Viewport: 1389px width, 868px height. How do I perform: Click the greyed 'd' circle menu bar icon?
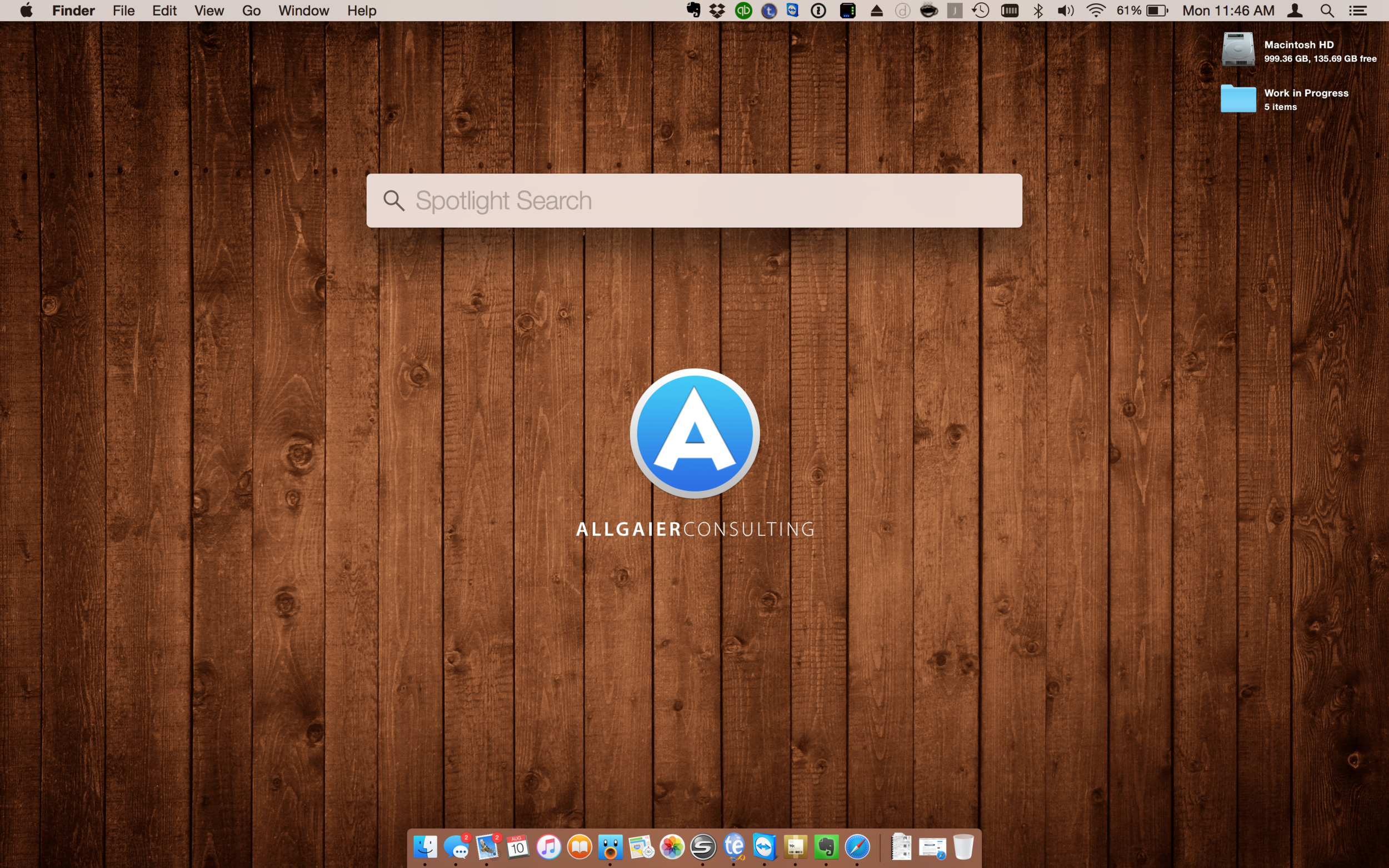903,11
